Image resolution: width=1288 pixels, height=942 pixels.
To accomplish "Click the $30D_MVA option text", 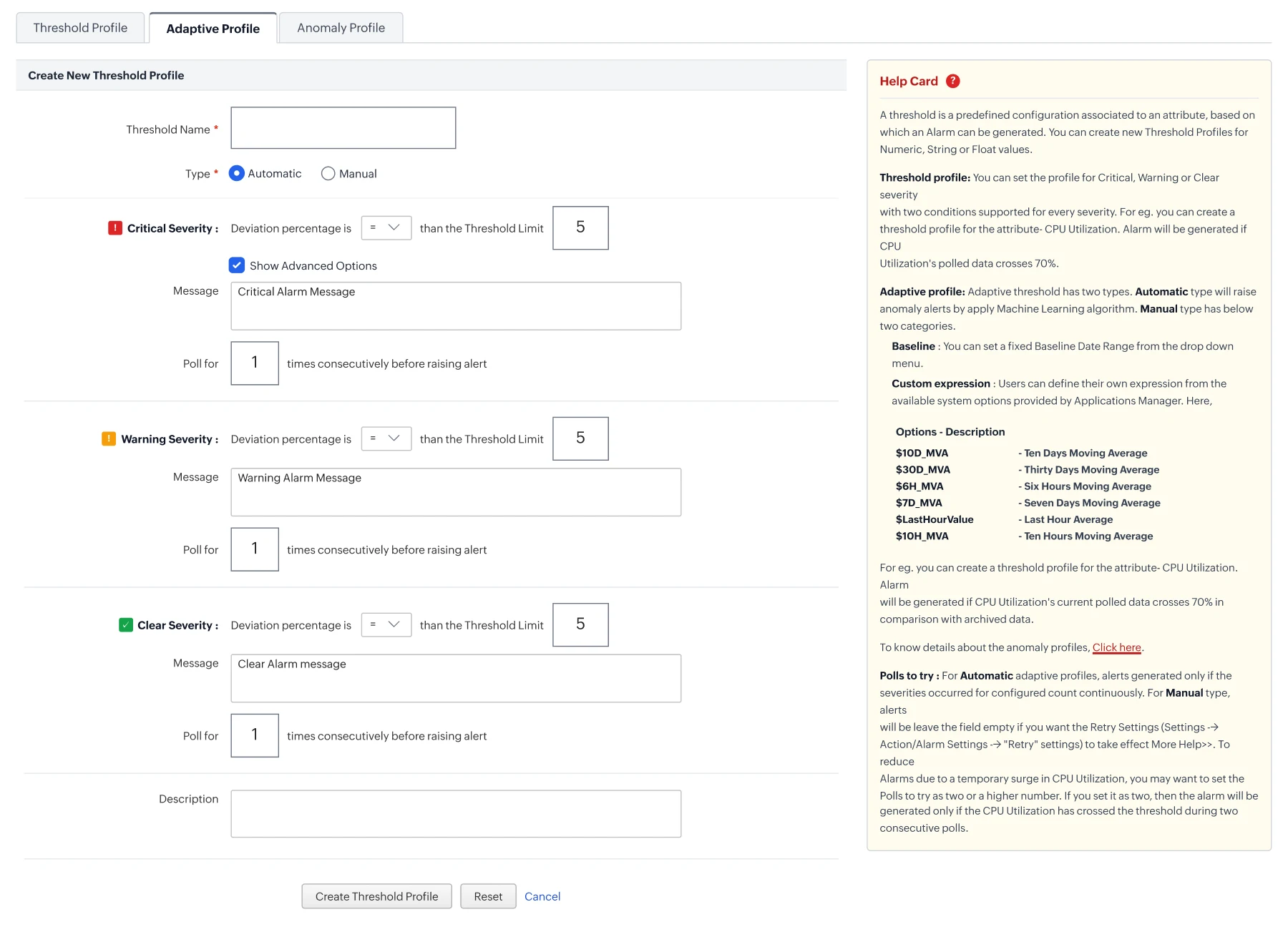I will (x=923, y=469).
